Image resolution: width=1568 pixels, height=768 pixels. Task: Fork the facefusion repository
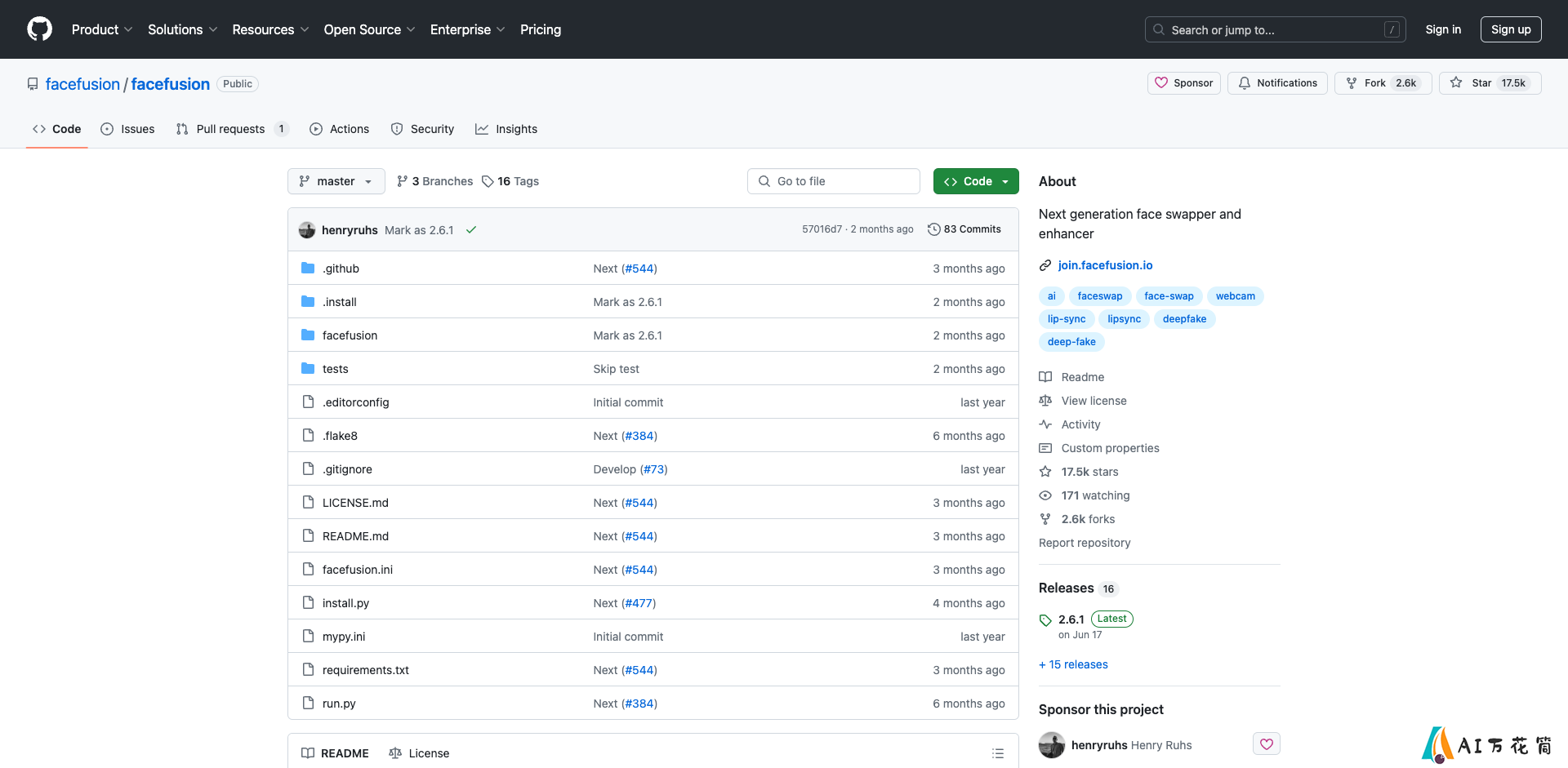[x=1383, y=83]
